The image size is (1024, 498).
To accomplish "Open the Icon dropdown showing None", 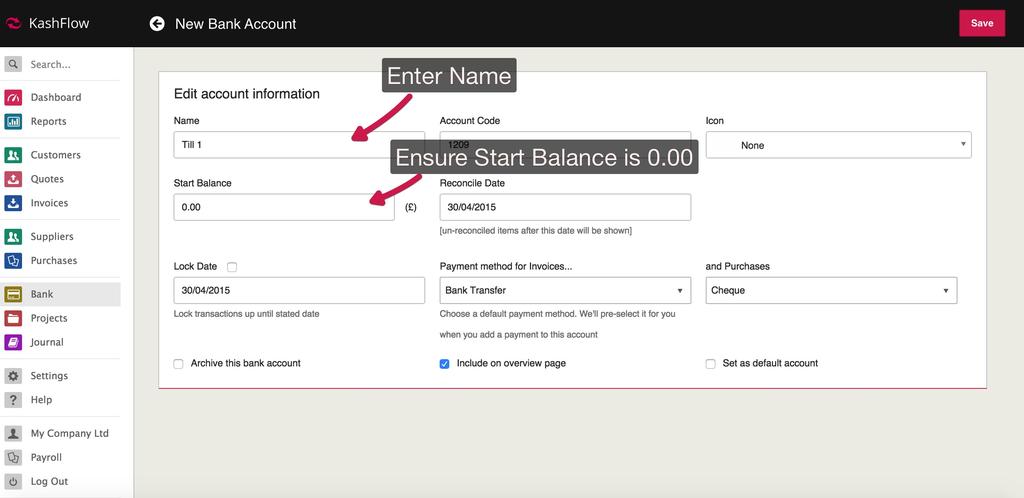I will pos(838,145).
